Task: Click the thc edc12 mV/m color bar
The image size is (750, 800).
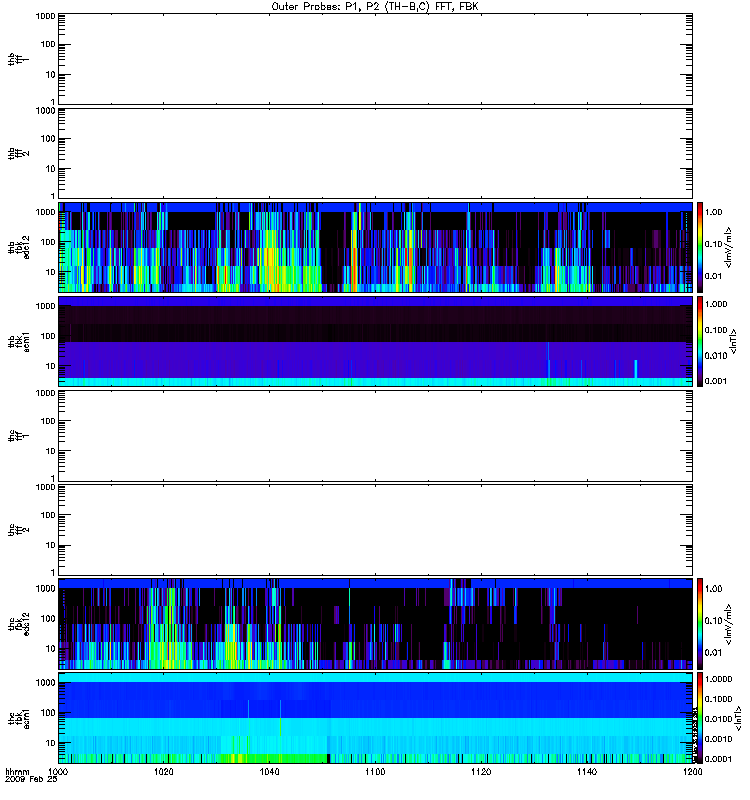Action: (x=701, y=623)
